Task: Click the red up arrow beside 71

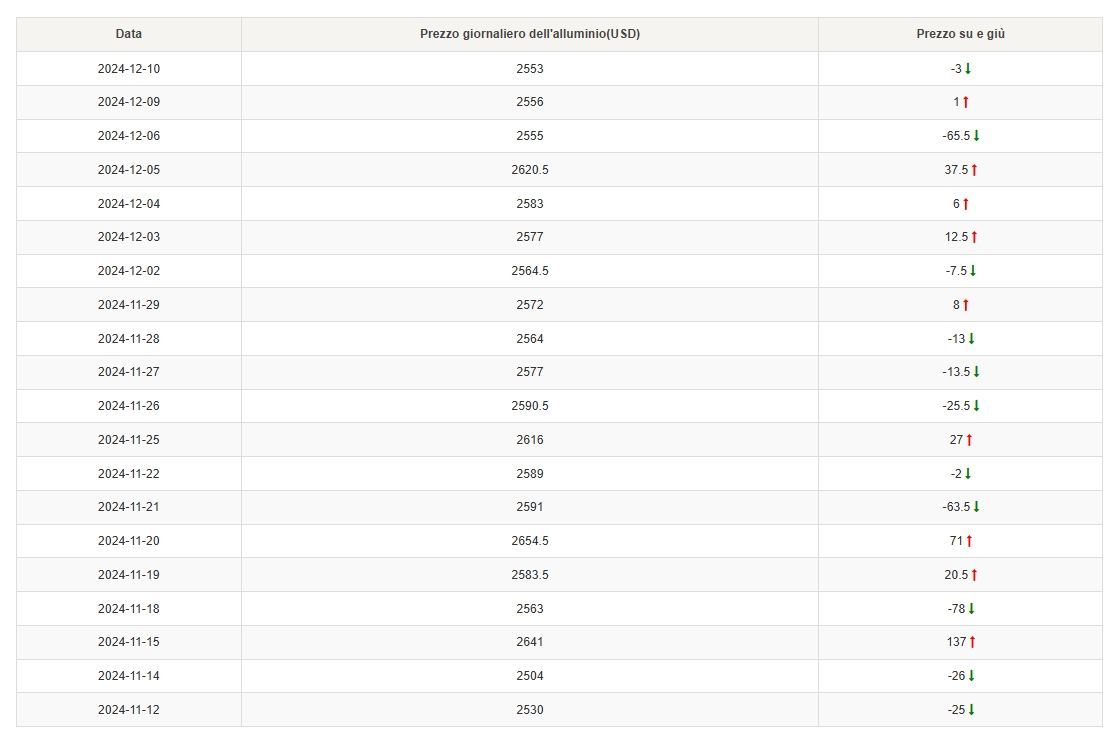Action: [969, 541]
